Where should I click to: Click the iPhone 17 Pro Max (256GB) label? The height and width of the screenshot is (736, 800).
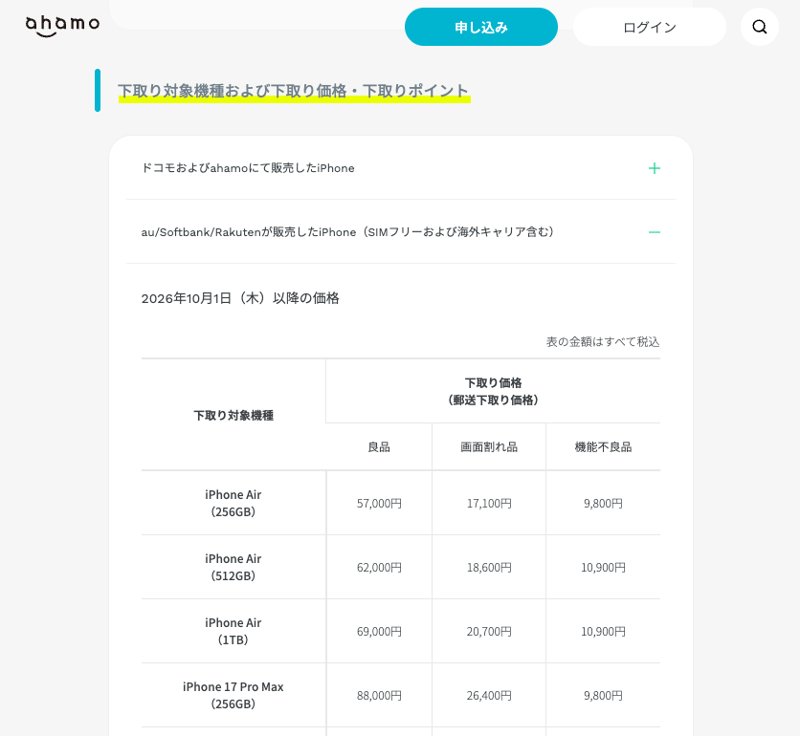click(x=233, y=695)
